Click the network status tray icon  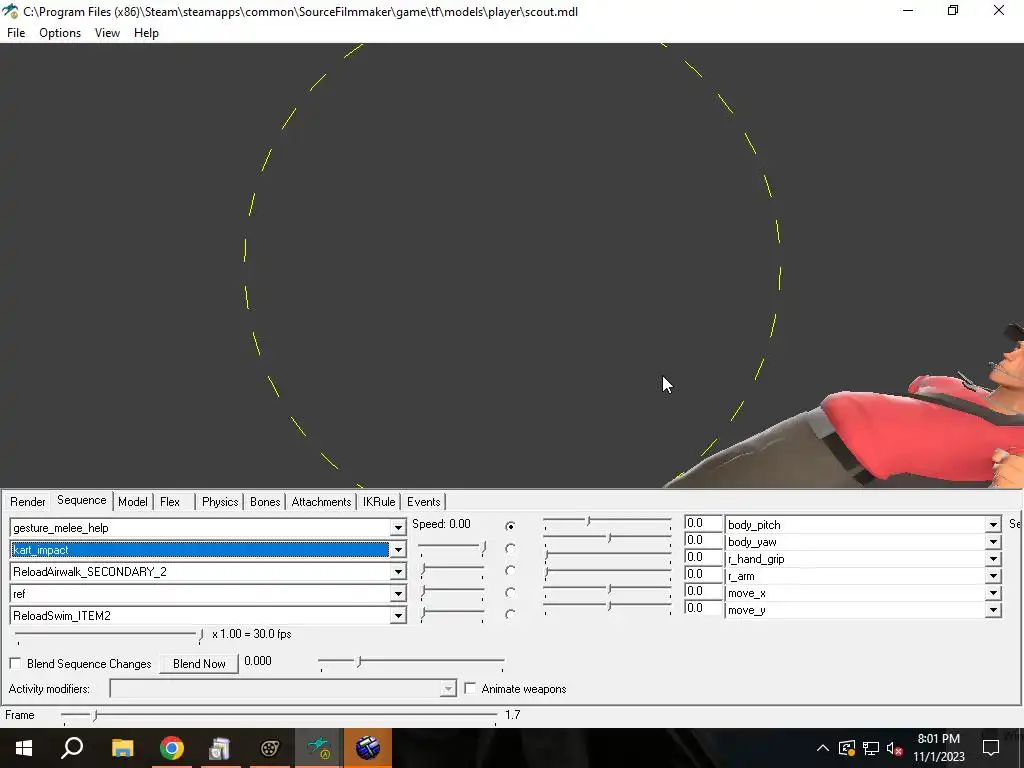871,748
